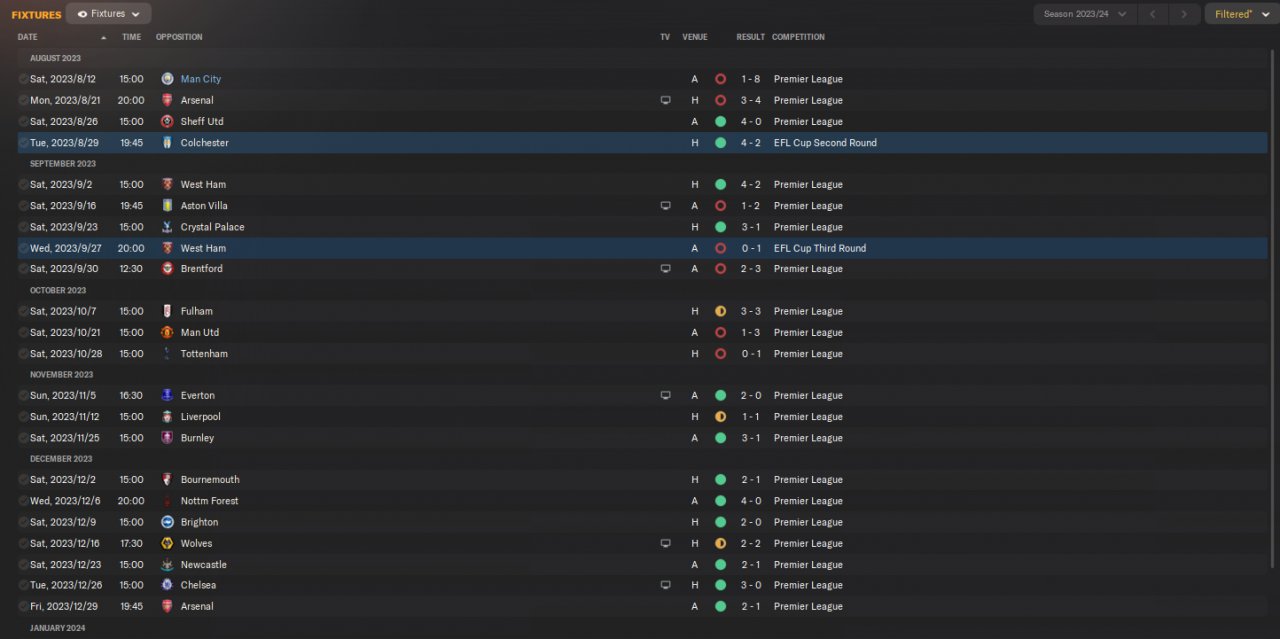Click the Wolves club badge icon
This screenshot has height=639, width=1280.
pyautogui.click(x=167, y=543)
